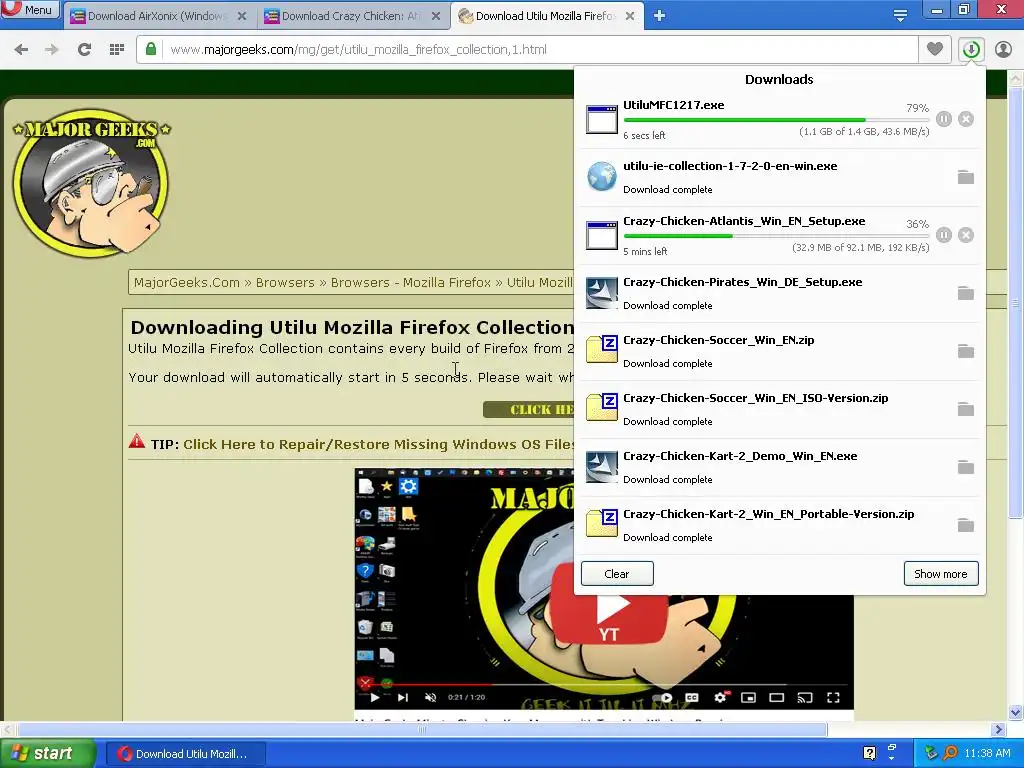Image resolution: width=1024 pixels, height=768 pixels.
Task: Switch video to theater mode
Action: pyautogui.click(x=776, y=697)
